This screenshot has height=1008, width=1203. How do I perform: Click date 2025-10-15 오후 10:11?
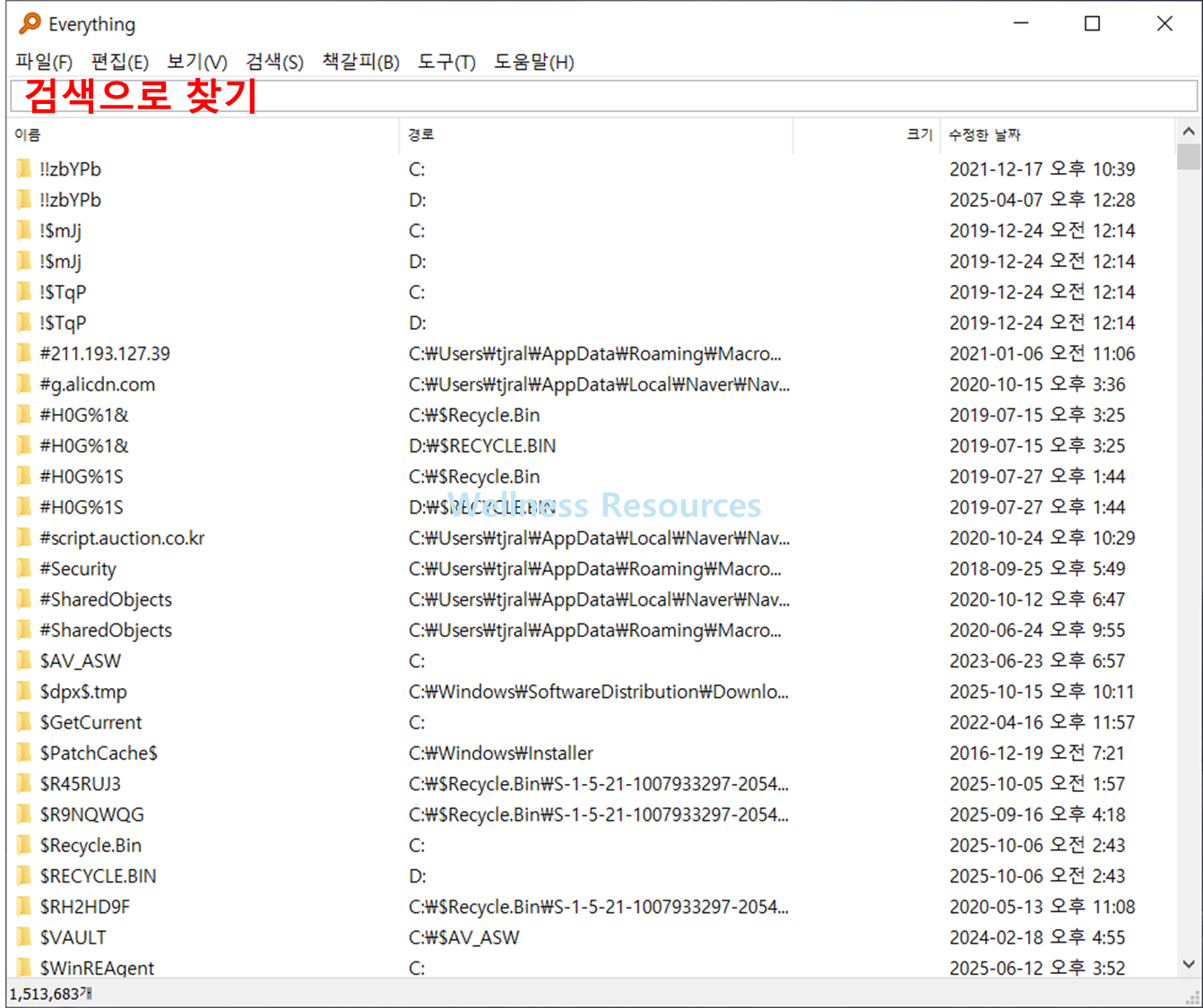tap(1042, 691)
